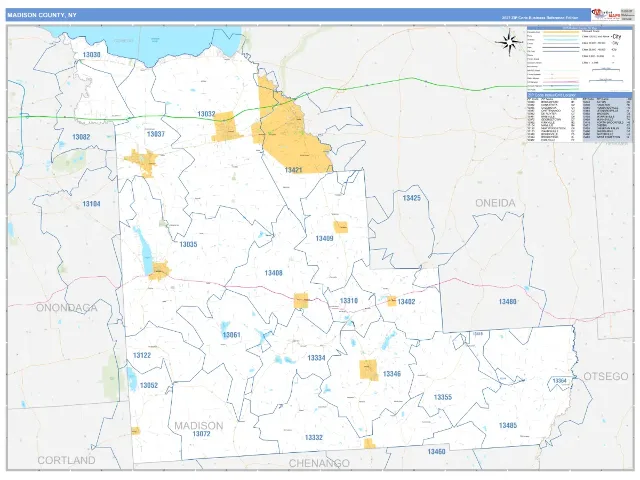Select ZIP code label 13035
This screenshot has width=640, height=480.
coord(188,244)
